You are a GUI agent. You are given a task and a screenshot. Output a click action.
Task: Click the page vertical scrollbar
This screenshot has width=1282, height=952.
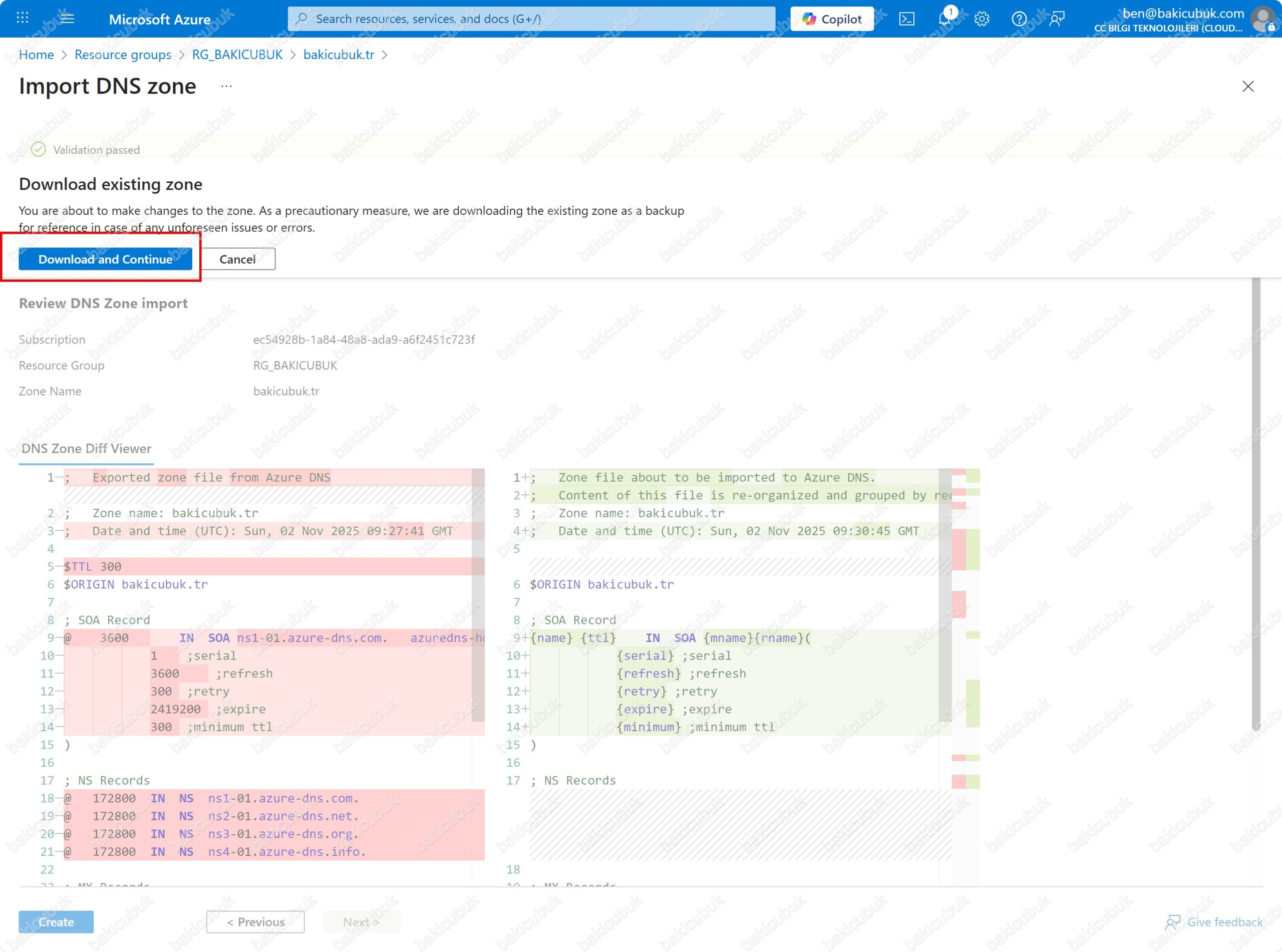(x=1255, y=501)
